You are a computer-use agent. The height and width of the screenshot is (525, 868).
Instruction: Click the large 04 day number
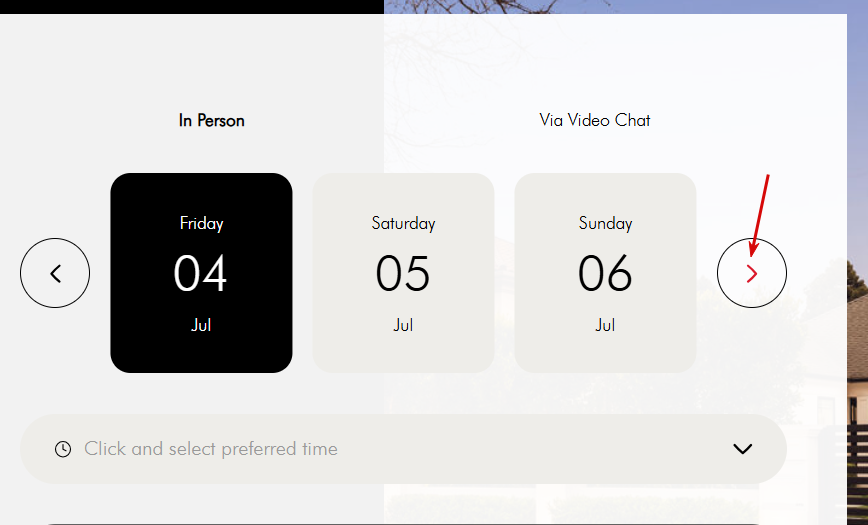pos(200,273)
